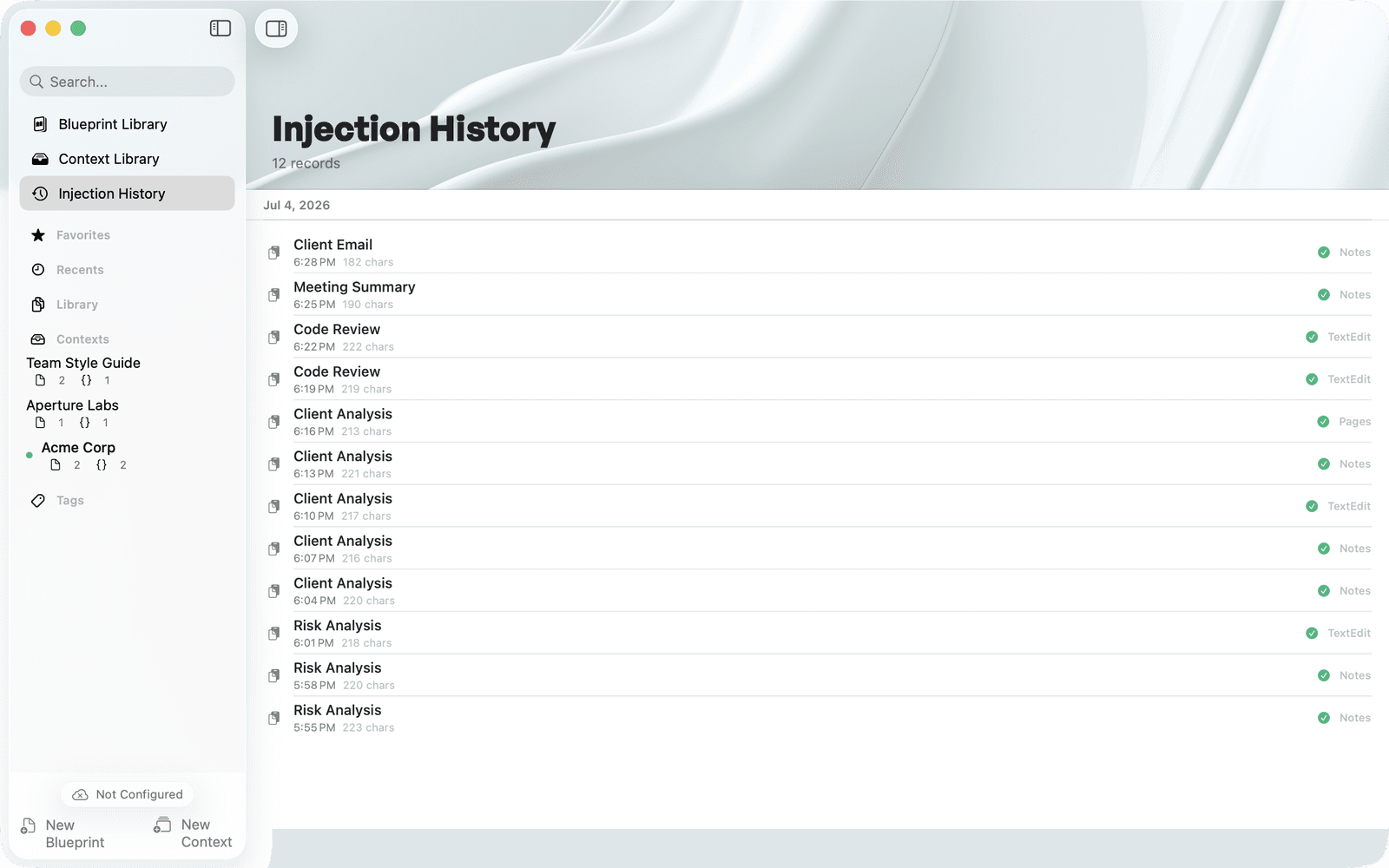
Task: Click the Recents clock icon
Action: [x=38, y=270]
